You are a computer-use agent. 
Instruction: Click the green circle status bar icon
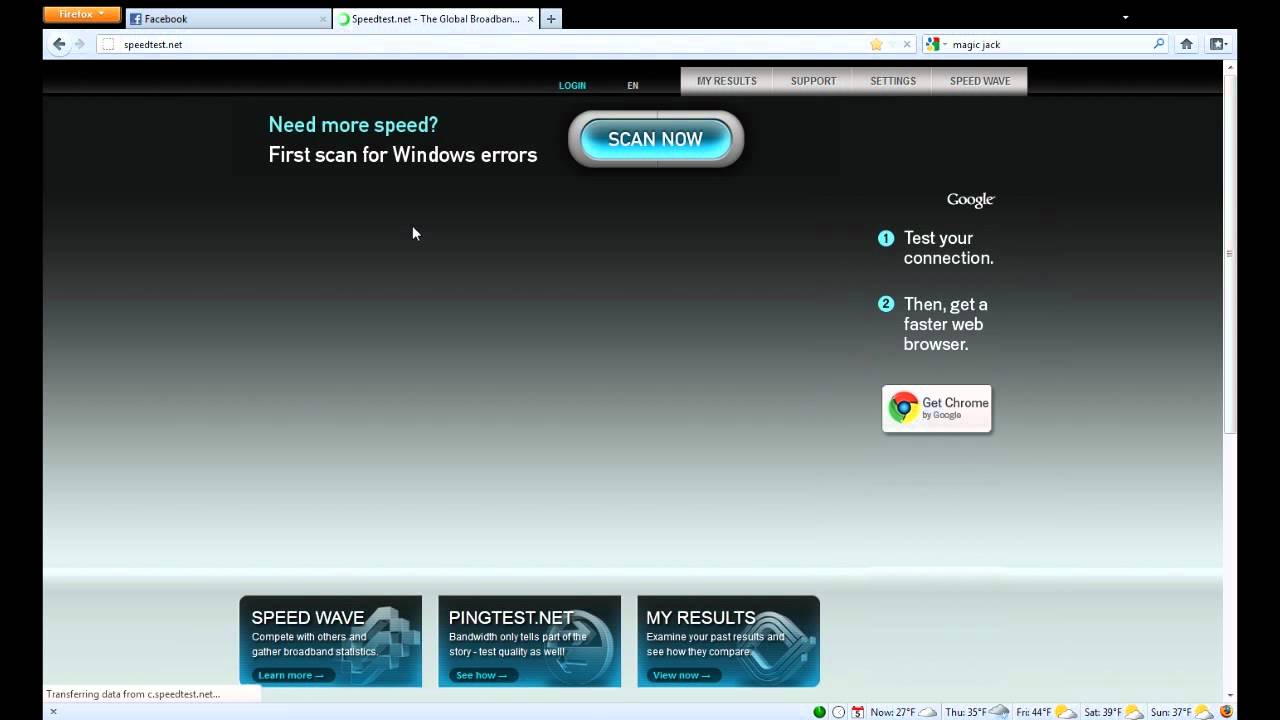point(819,712)
